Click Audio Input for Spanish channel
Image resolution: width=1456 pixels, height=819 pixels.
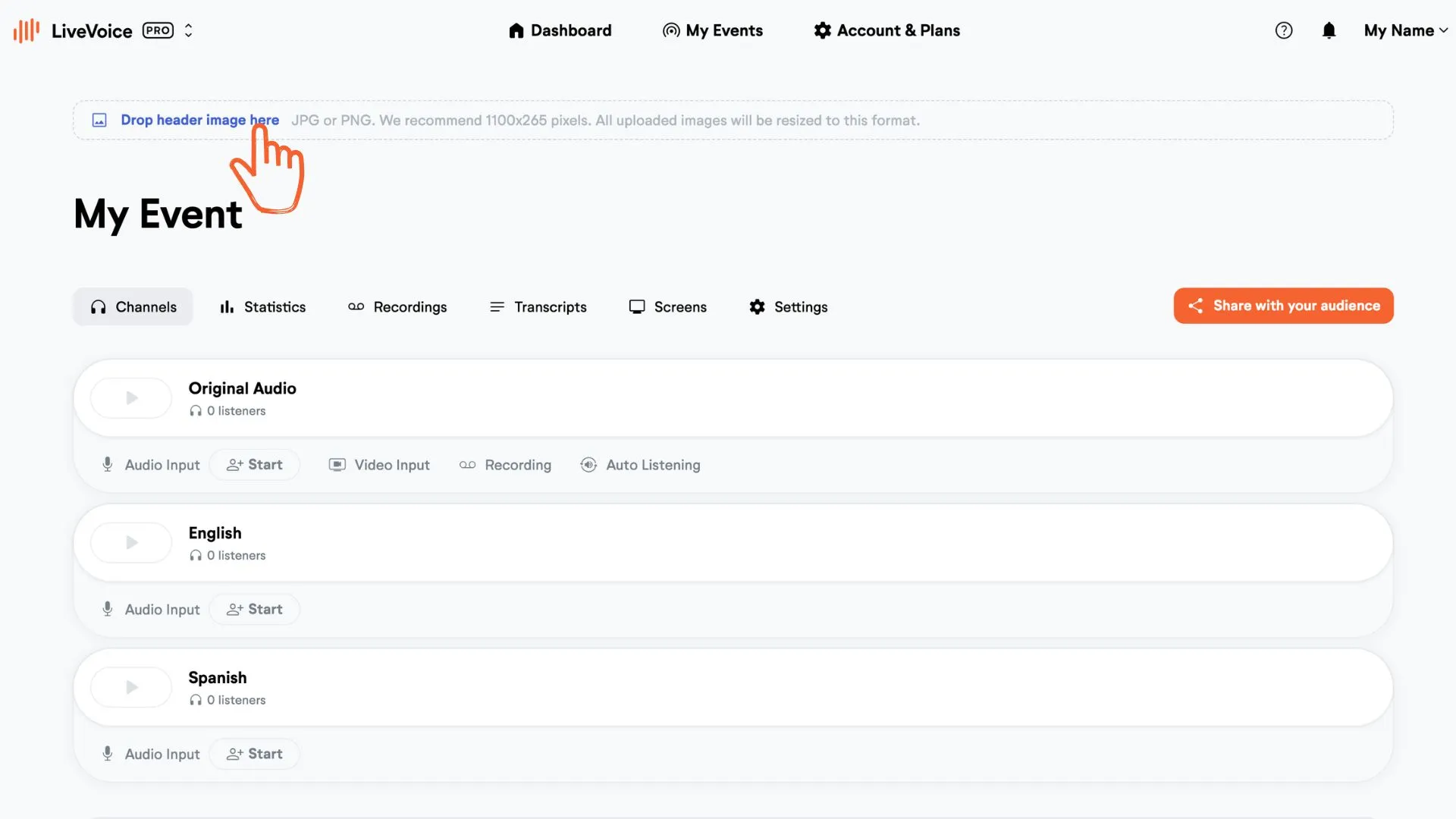tap(150, 754)
